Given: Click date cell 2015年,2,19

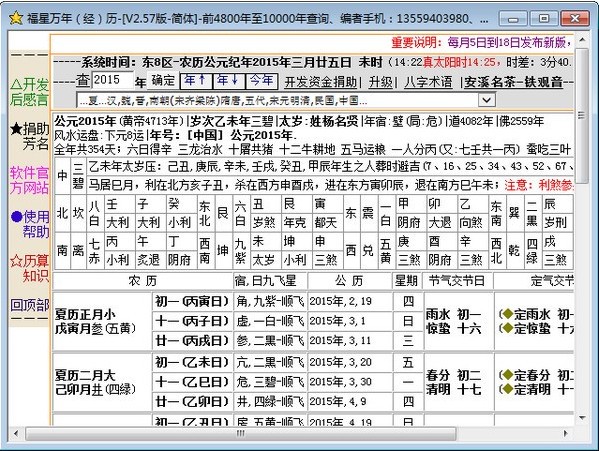Looking at the screenshot, I should coord(350,301).
